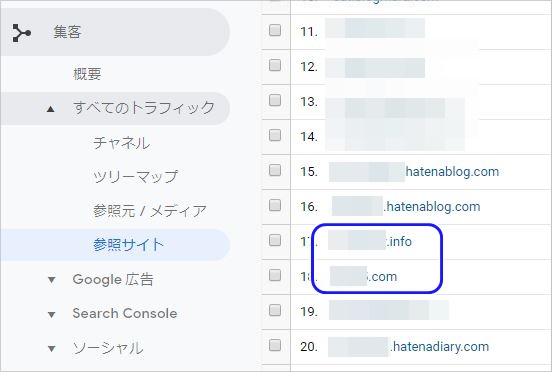The height and width of the screenshot is (372, 552).
Task: Check the checkbox for row 12
Action: tap(275, 65)
